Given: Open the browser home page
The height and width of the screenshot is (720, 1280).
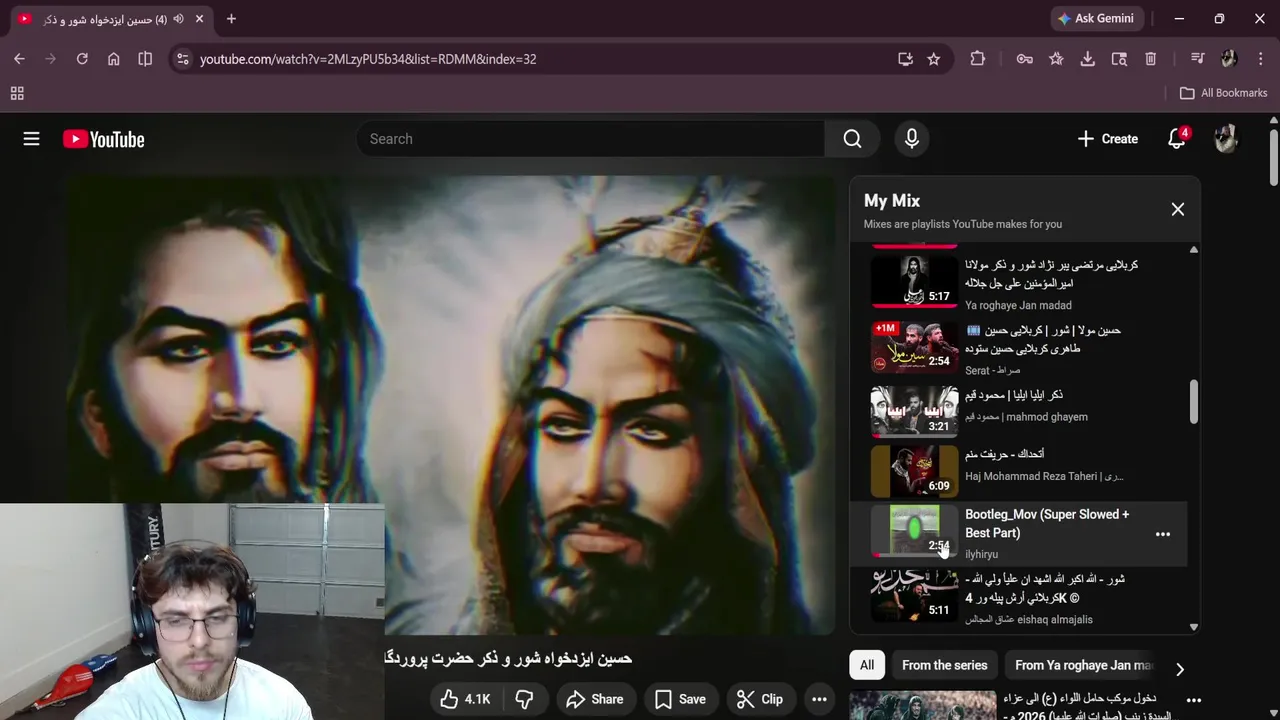Looking at the screenshot, I should click(114, 59).
